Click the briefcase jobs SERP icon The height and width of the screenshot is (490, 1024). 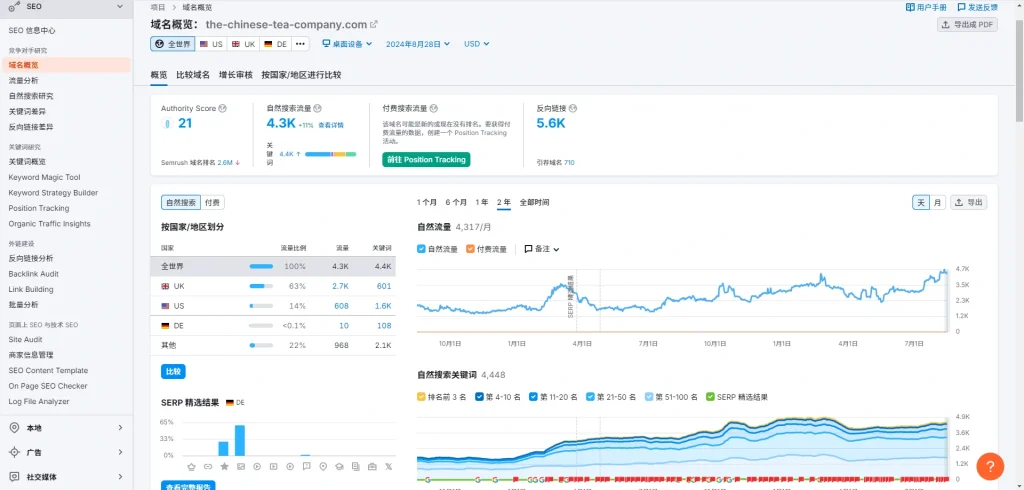pyautogui.click(x=372, y=466)
